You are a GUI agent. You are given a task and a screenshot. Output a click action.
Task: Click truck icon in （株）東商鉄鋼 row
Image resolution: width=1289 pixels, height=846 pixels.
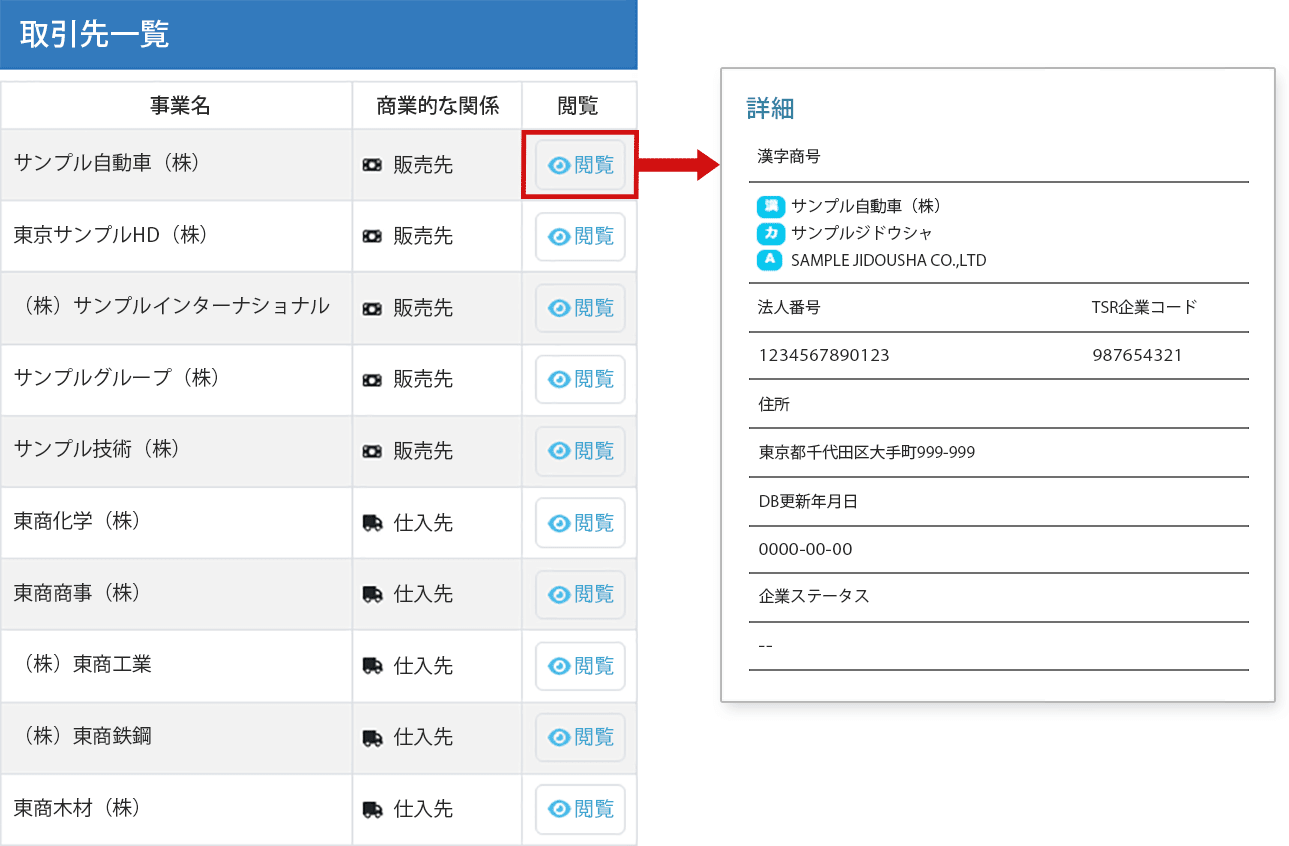tap(372, 738)
